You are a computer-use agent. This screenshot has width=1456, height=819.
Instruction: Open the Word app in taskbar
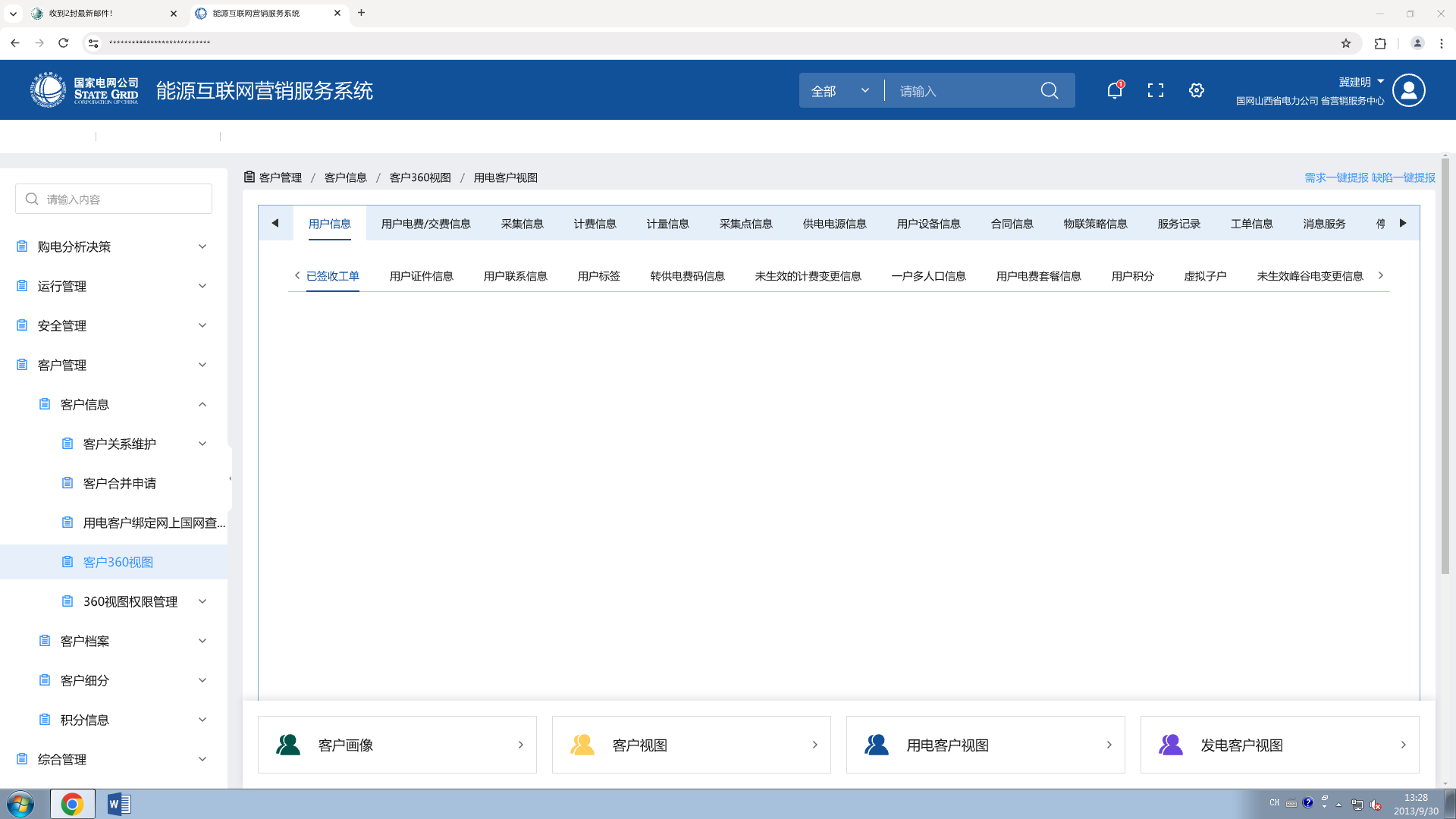119,804
